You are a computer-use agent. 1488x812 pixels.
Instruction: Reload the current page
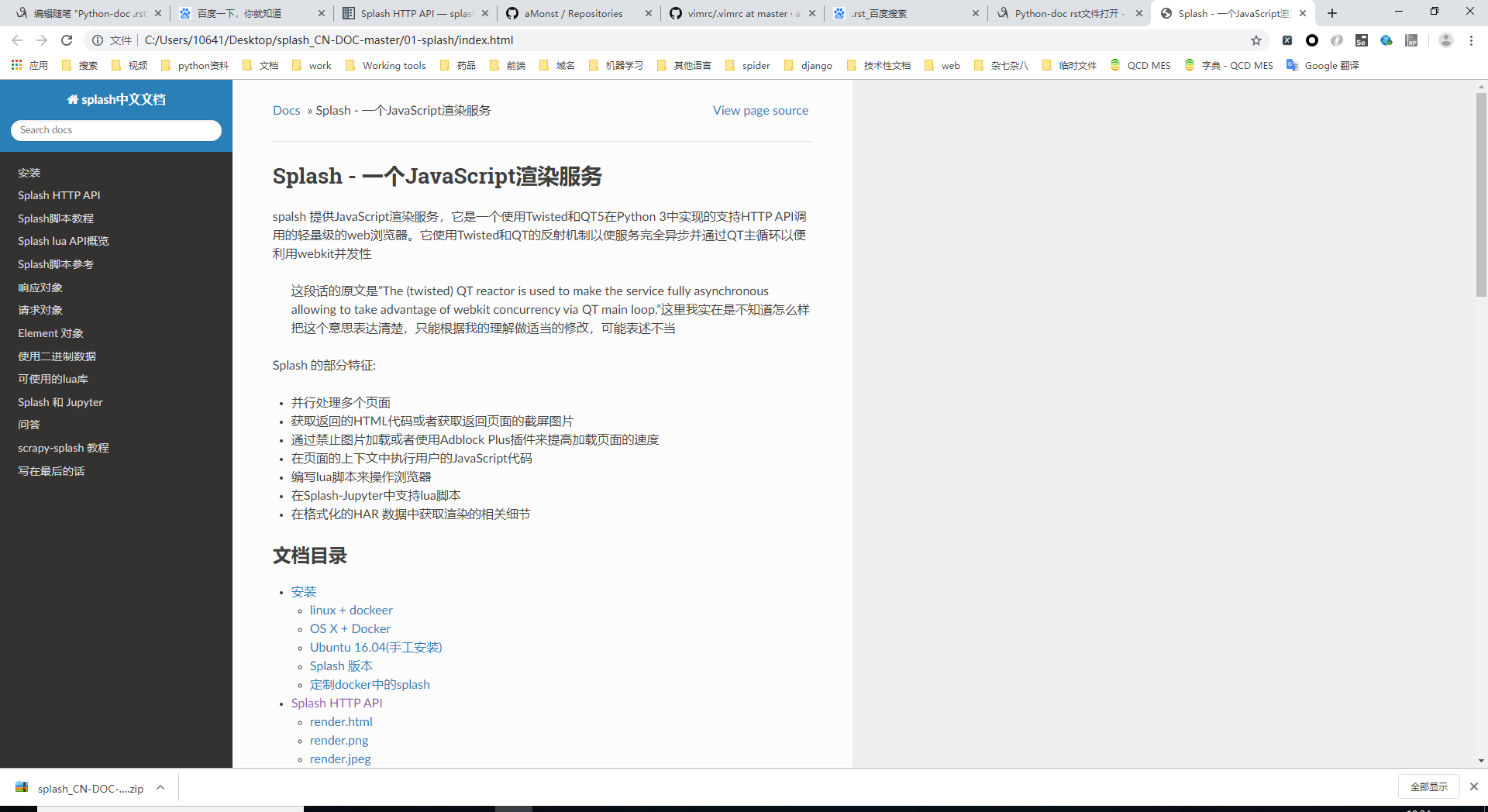66,40
